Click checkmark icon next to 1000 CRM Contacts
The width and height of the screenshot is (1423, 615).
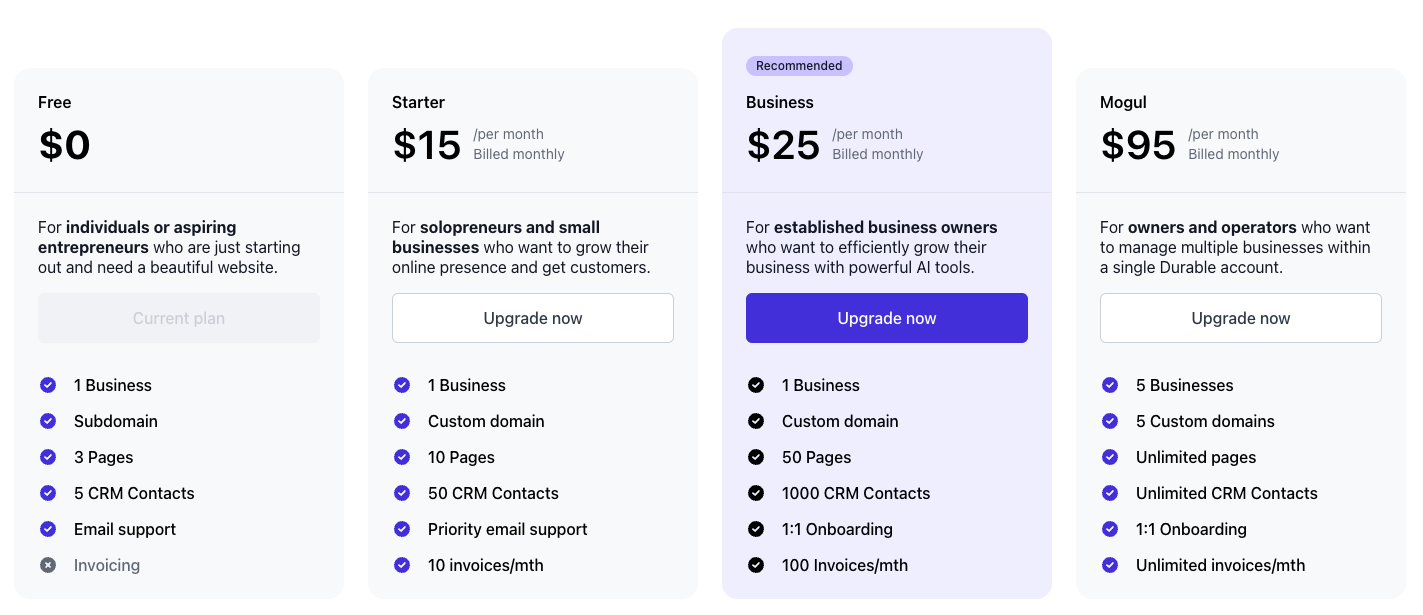tap(756, 493)
